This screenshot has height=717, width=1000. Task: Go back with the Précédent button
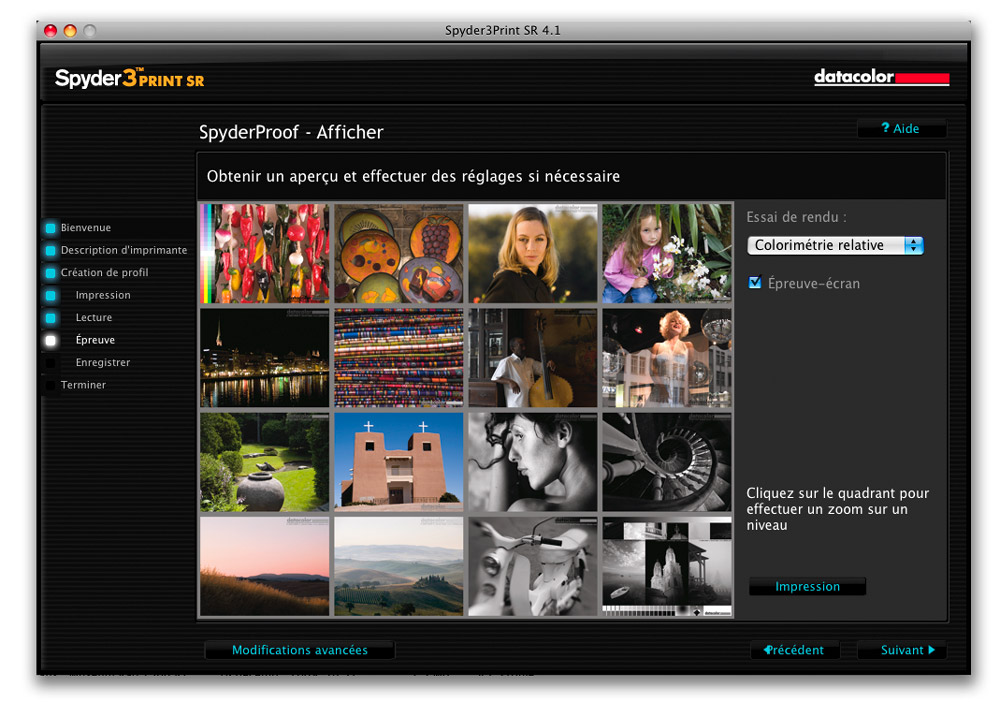point(795,650)
